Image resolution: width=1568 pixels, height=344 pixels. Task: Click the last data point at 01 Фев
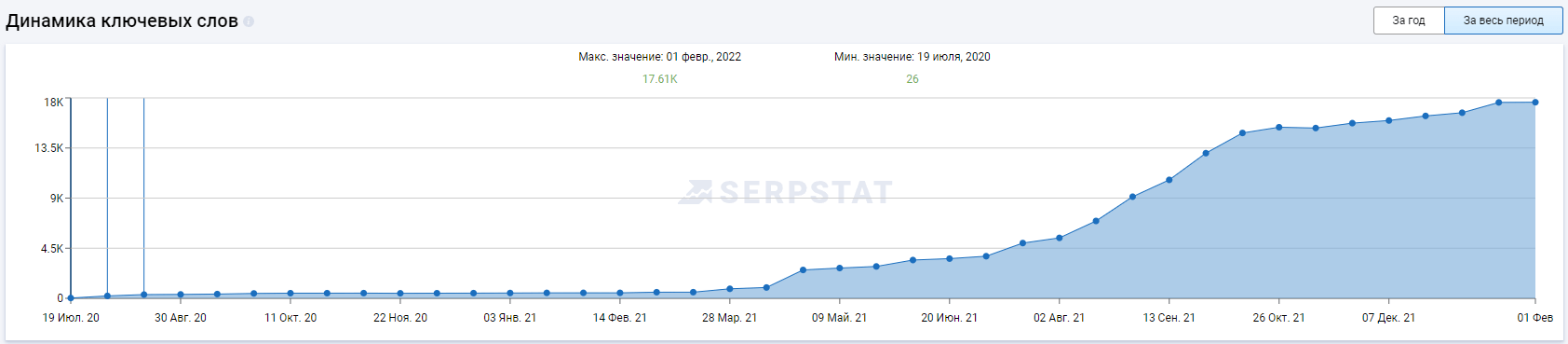coord(1535,103)
